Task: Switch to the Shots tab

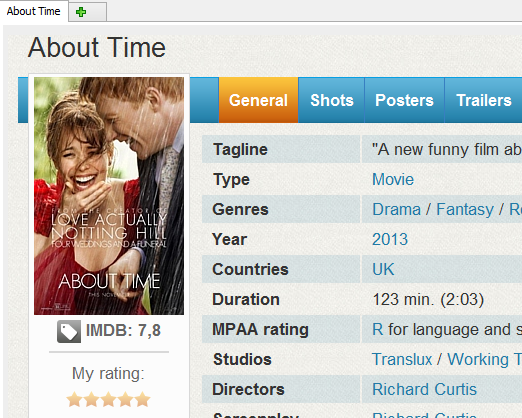Action: coord(332,100)
